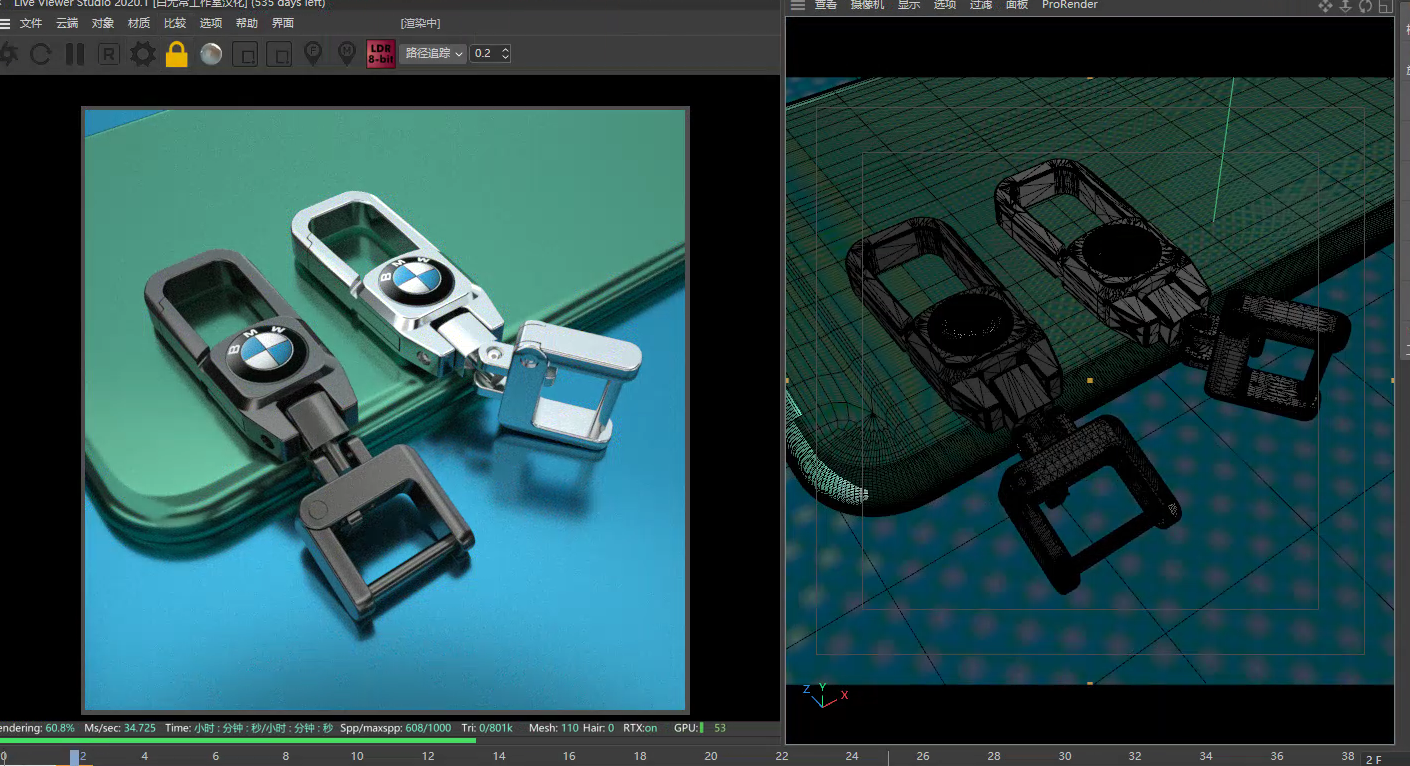Restart the render with the circular arrow icon

40,54
